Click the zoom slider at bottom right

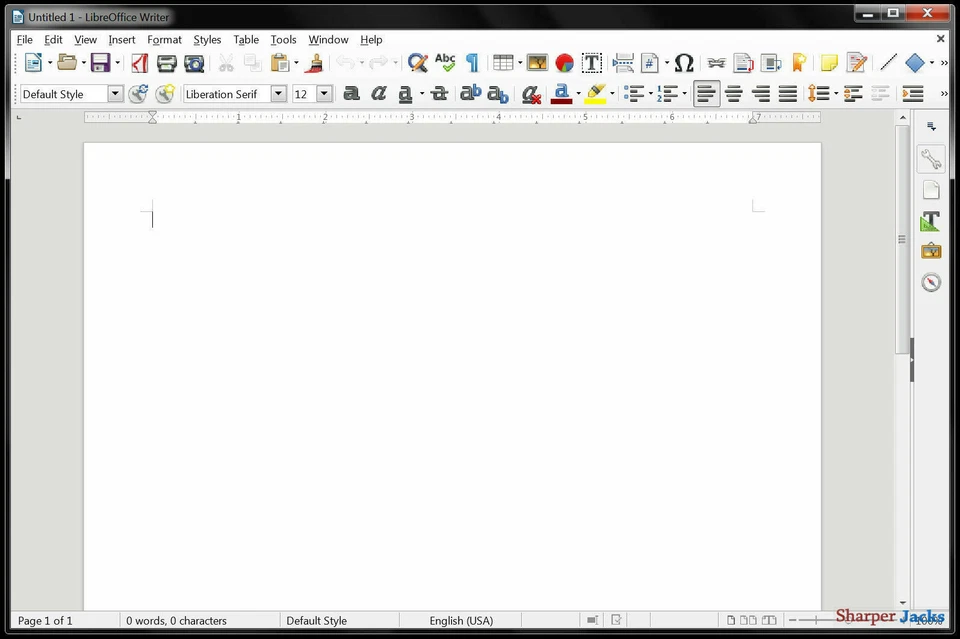815,620
